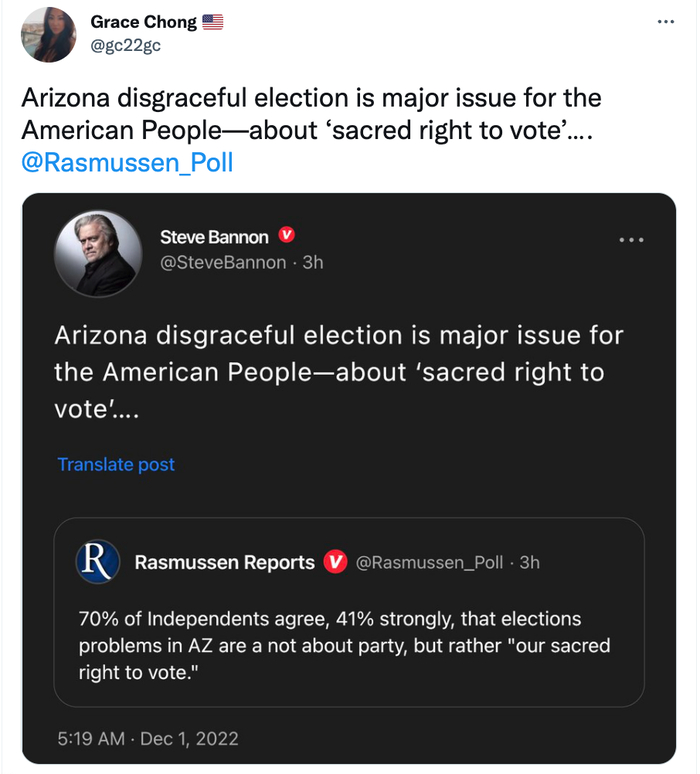Image resolution: width=700 pixels, height=774 pixels.
Task: Click the Steve Bannon display name
Action: click(x=214, y=237)
